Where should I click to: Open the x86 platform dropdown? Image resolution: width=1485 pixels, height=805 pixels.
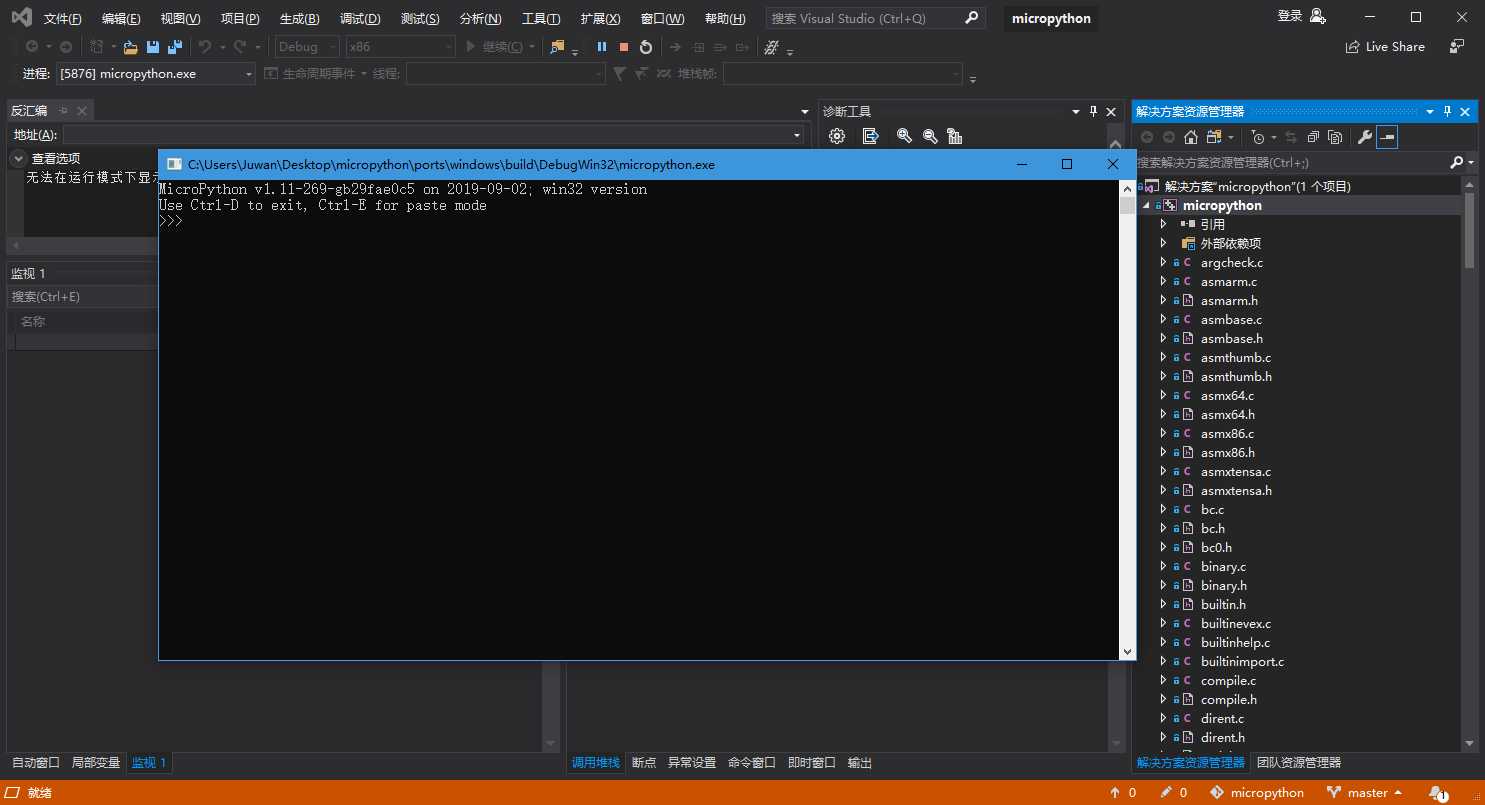[400, 47]
